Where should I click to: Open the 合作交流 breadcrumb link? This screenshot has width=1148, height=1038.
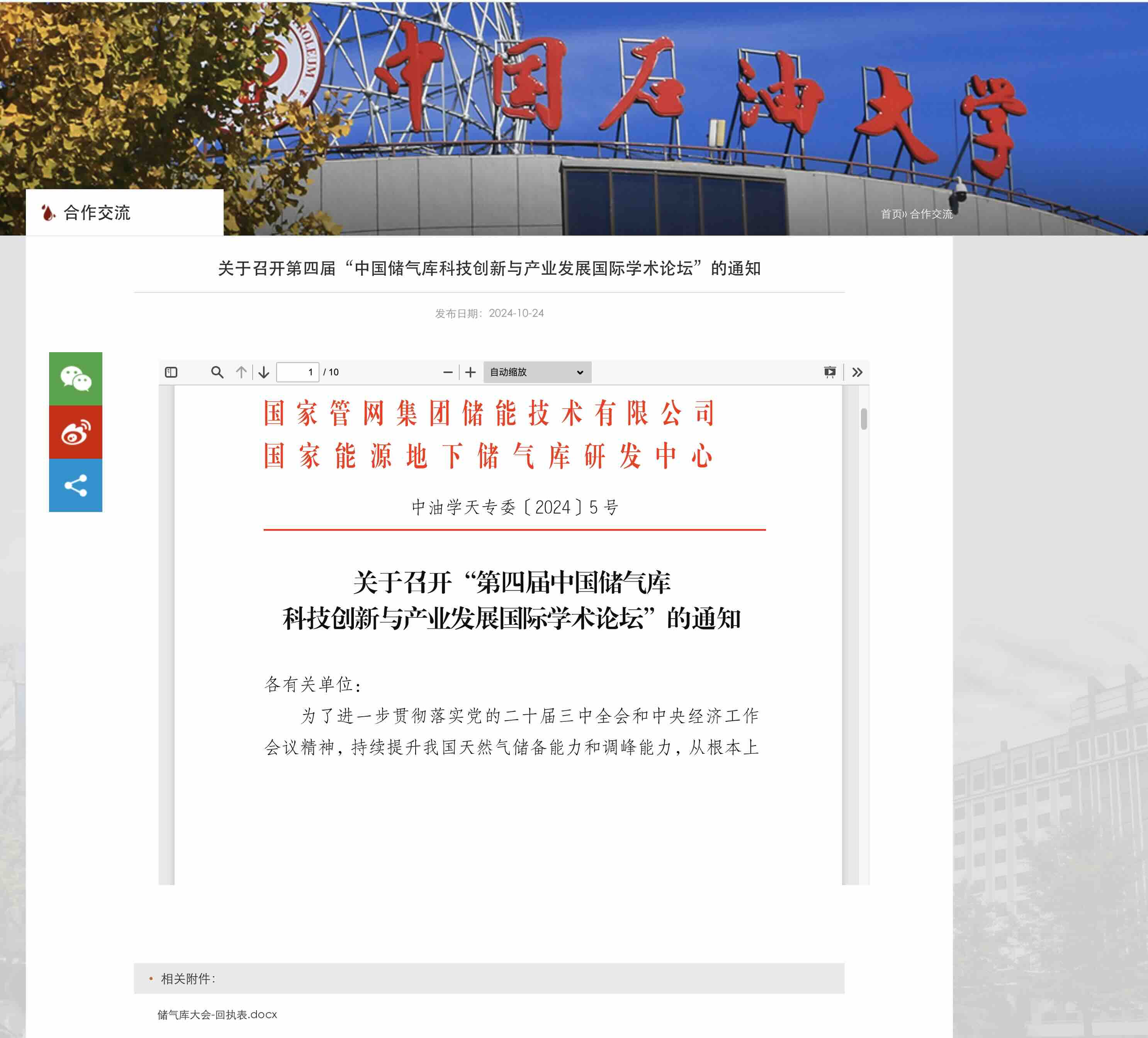click(931, 214)
